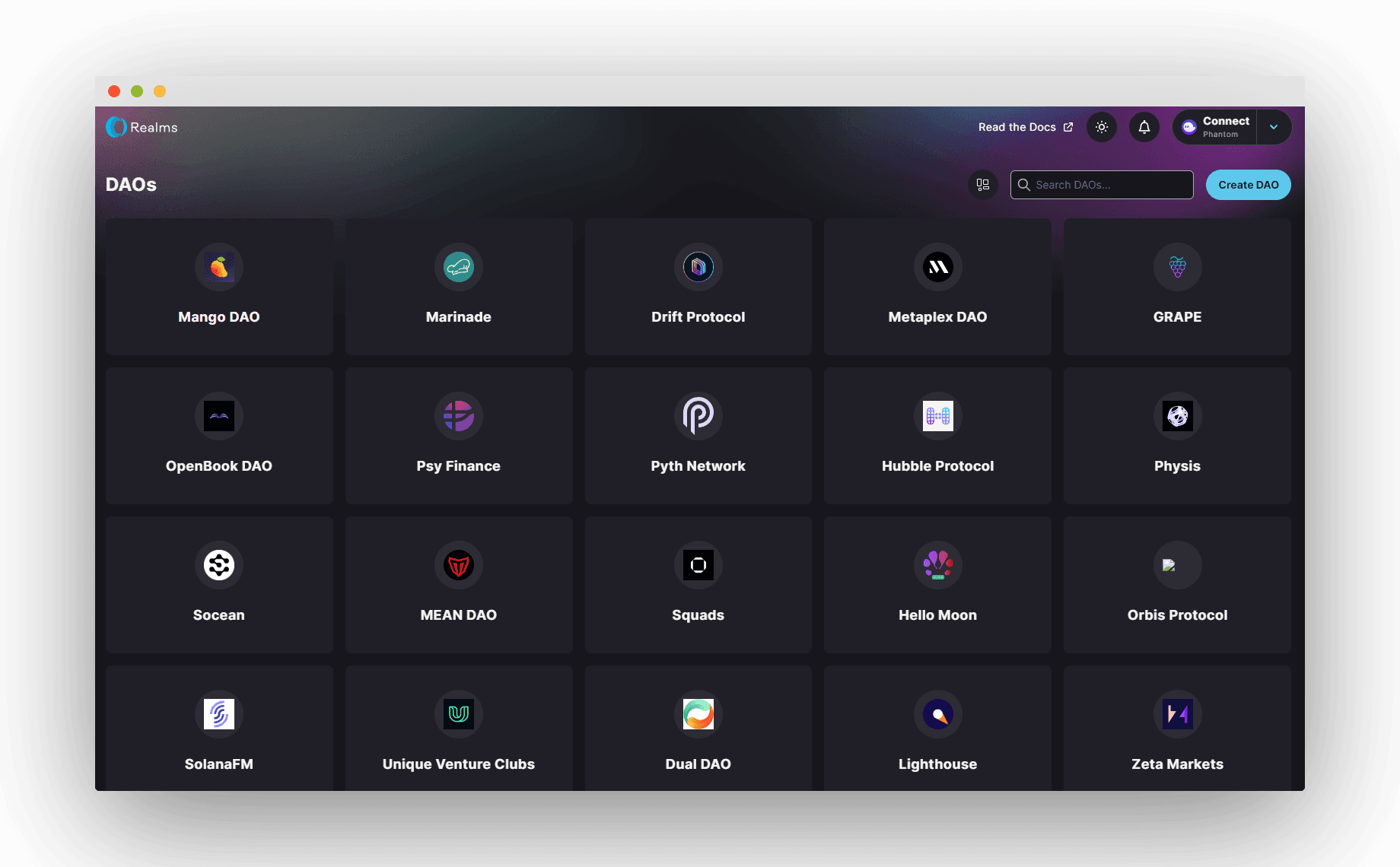This screenshot has width=1400, height=867.
Task: Open the Psy Finance DAO
Action: pyautogui.click(x=458, y=436)
